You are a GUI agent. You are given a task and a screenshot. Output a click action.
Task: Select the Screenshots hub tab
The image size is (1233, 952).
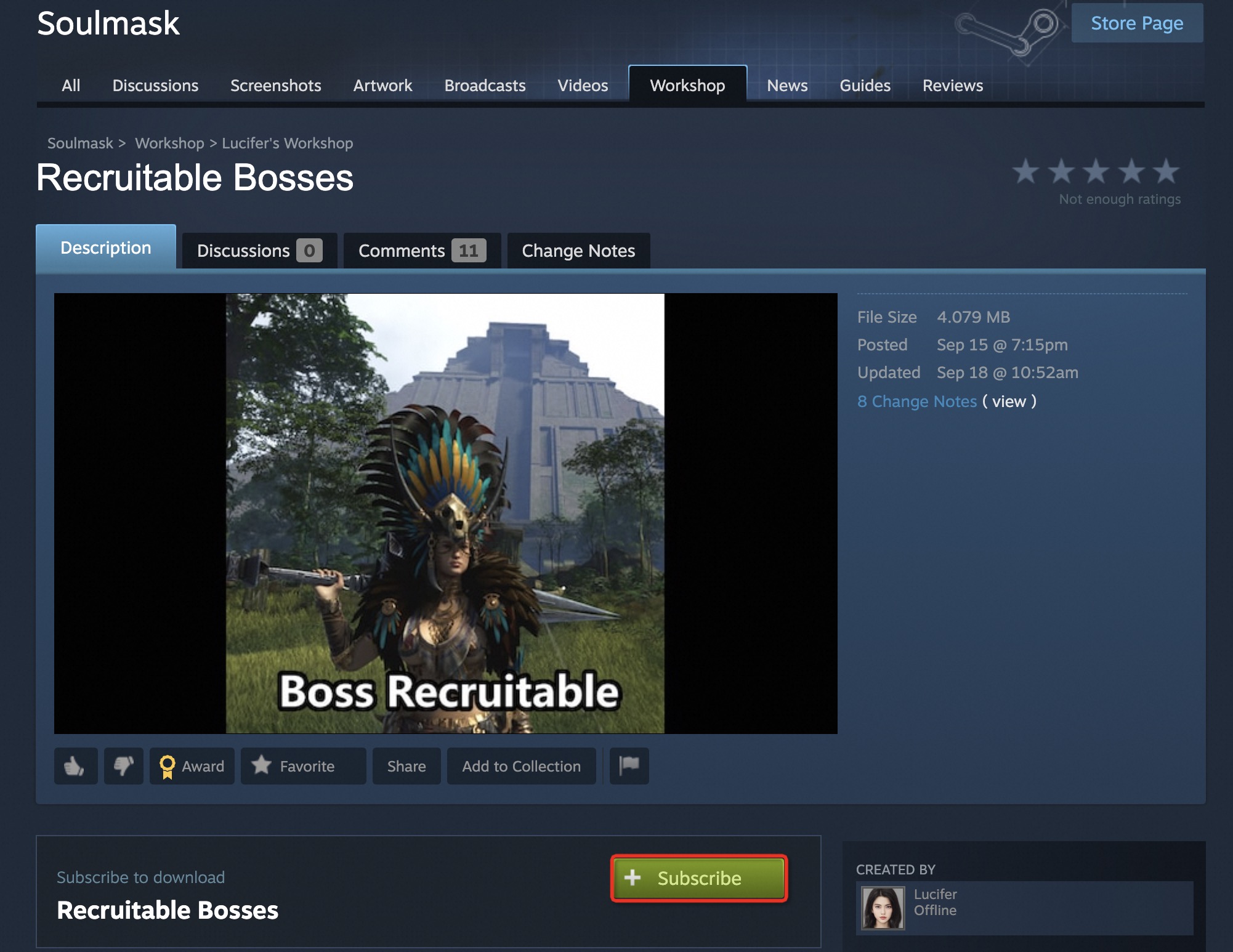275,86
